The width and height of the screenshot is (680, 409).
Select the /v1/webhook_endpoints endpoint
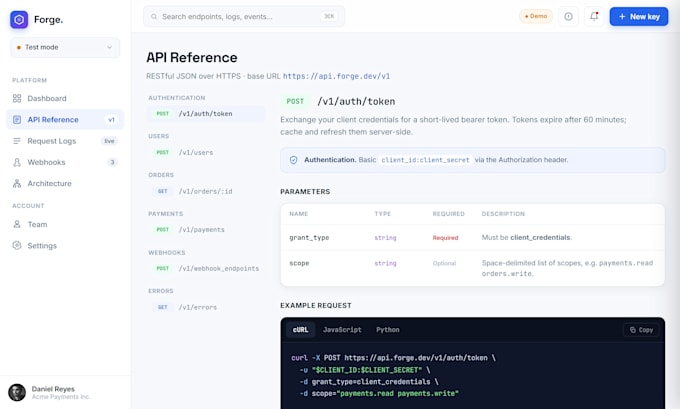(x=206, y=268)
